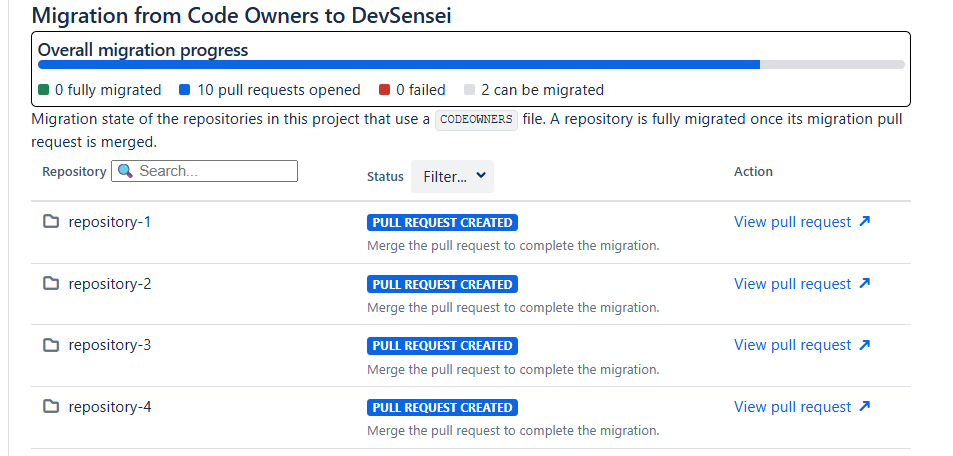Click the merge instruction under repository-4 badge
Viewport: 953px width, 456px height.
click(513, 431)
